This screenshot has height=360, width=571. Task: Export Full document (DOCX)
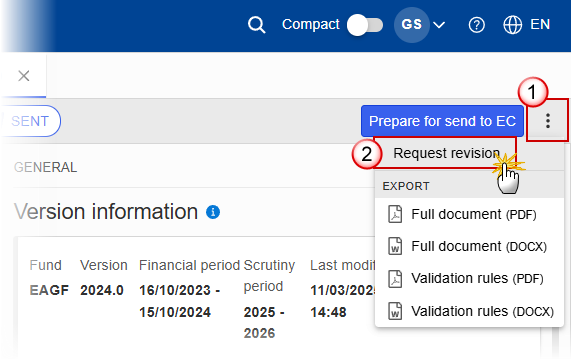tap(469, 246)
